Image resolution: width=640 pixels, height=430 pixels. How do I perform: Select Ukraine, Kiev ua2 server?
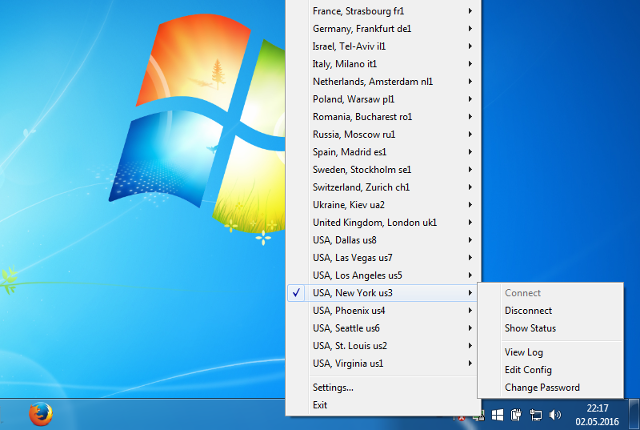tap(382, 204)
